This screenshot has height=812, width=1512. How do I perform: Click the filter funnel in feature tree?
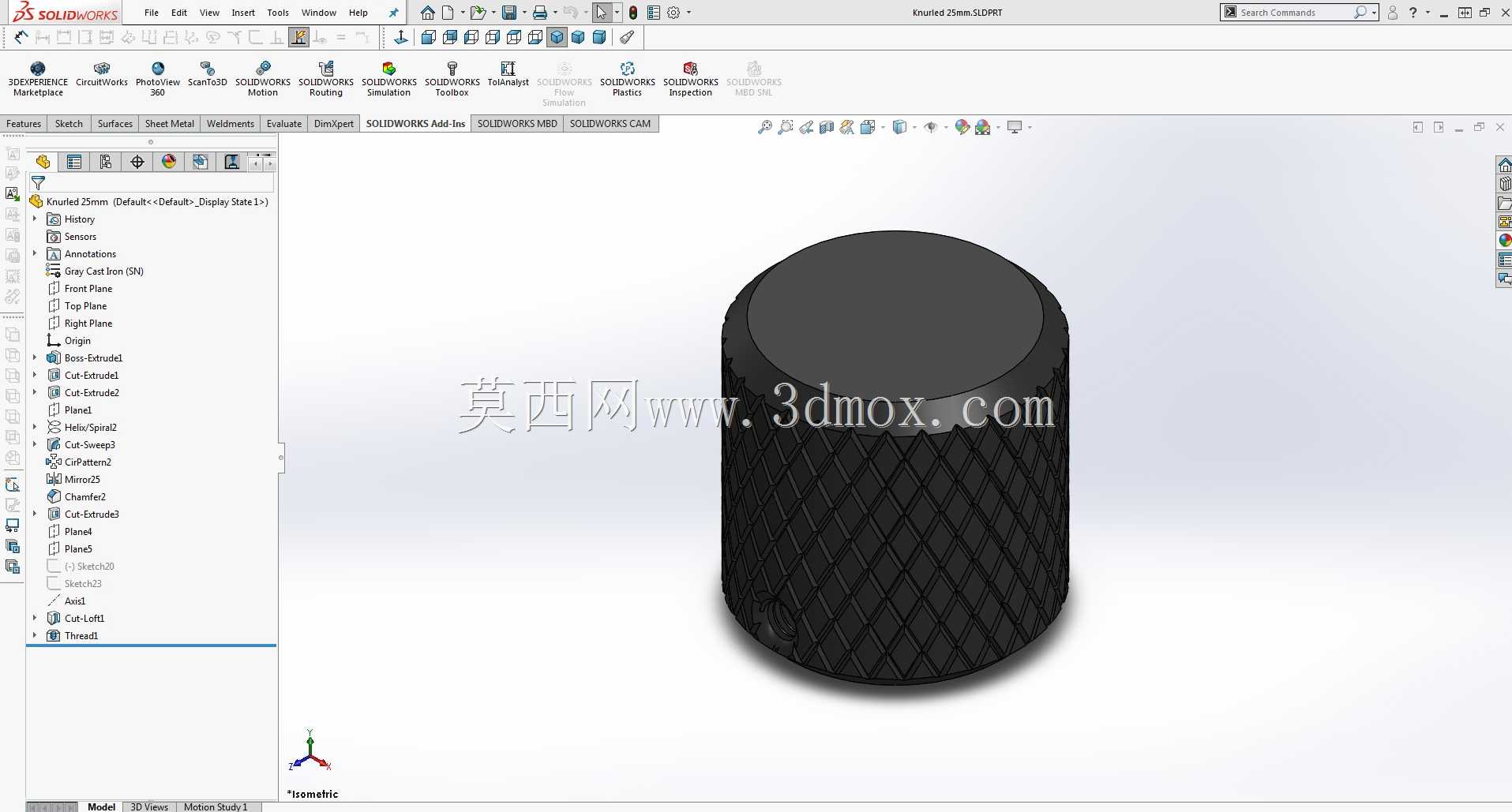pos(38,183)
